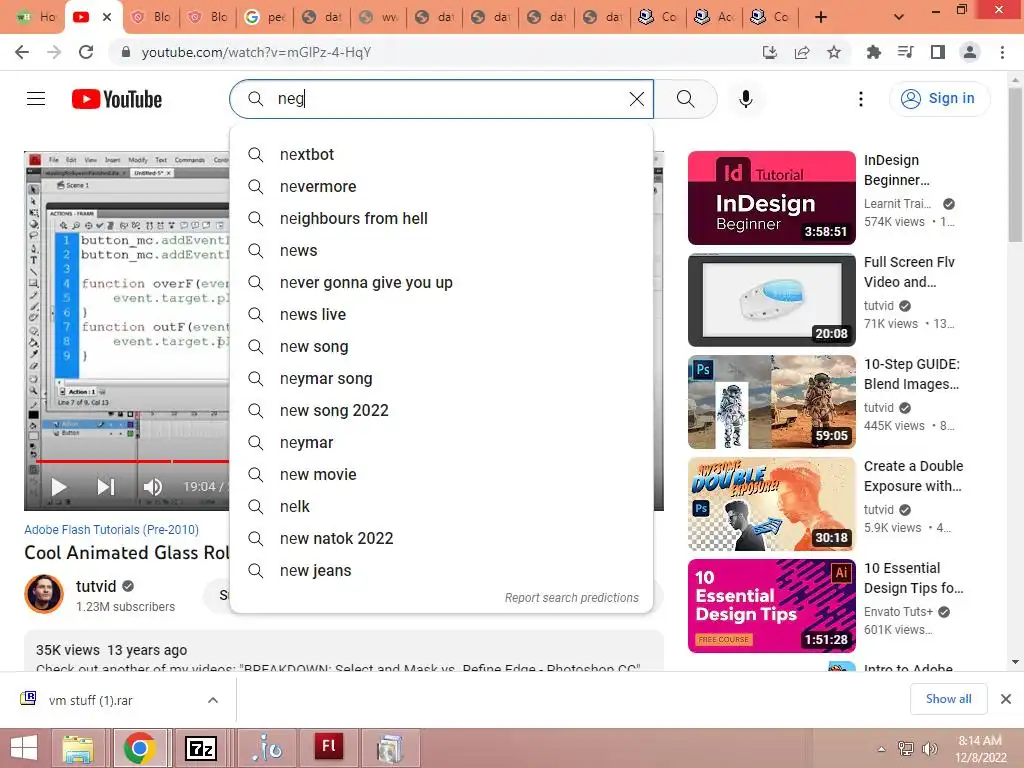The width and height of the screenshot is (1024, 768).
Task: Clear the search box with X
Action: pyautogui.click(x=637, y=99)
